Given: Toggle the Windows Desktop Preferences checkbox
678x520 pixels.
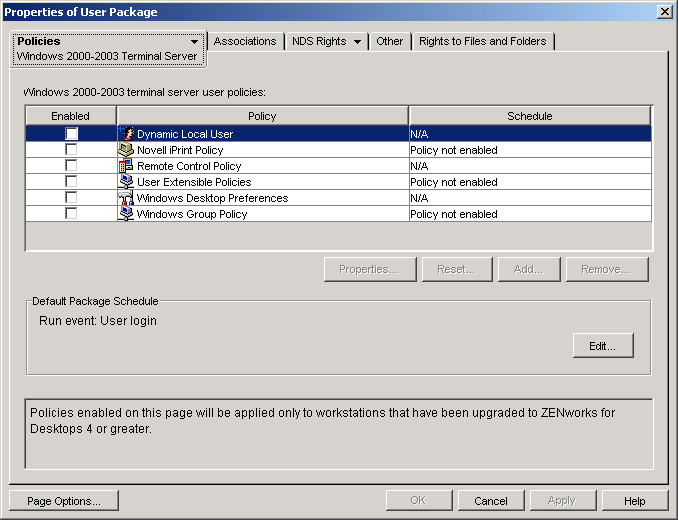Looking at the screenshot, I should (x=71, y=198).
